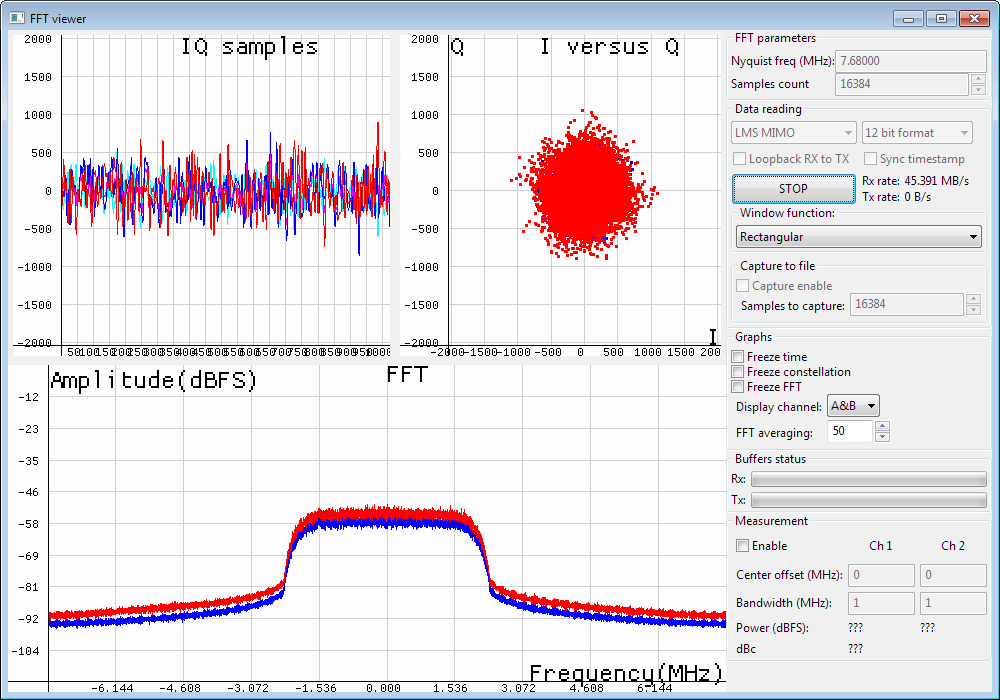Click the Ch 2 Bandwidth field
The width and height of the screenshot is (1000, 700).
point(953,603)
